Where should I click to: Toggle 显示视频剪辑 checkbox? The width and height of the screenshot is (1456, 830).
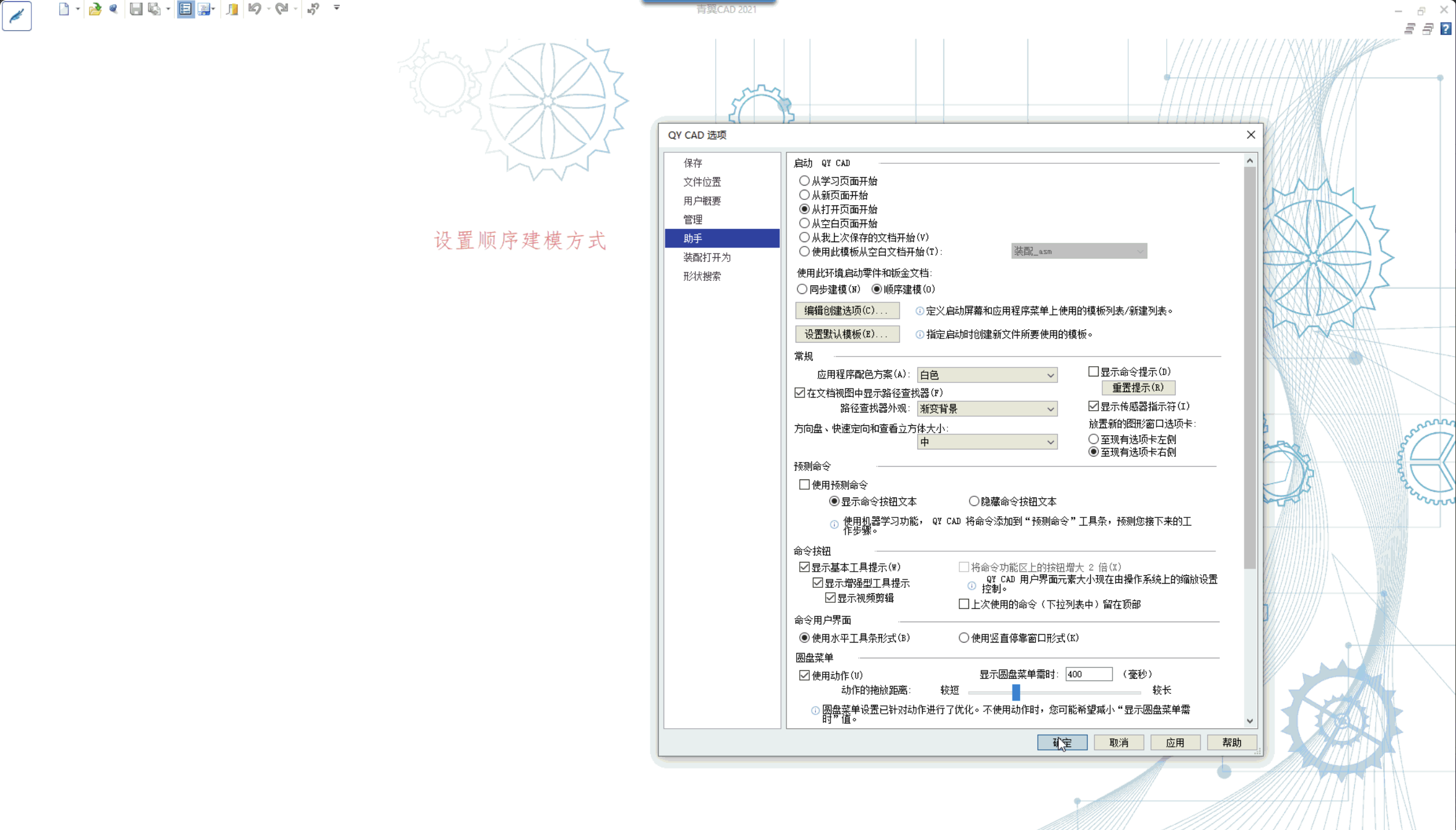click(x=830, y=598)
